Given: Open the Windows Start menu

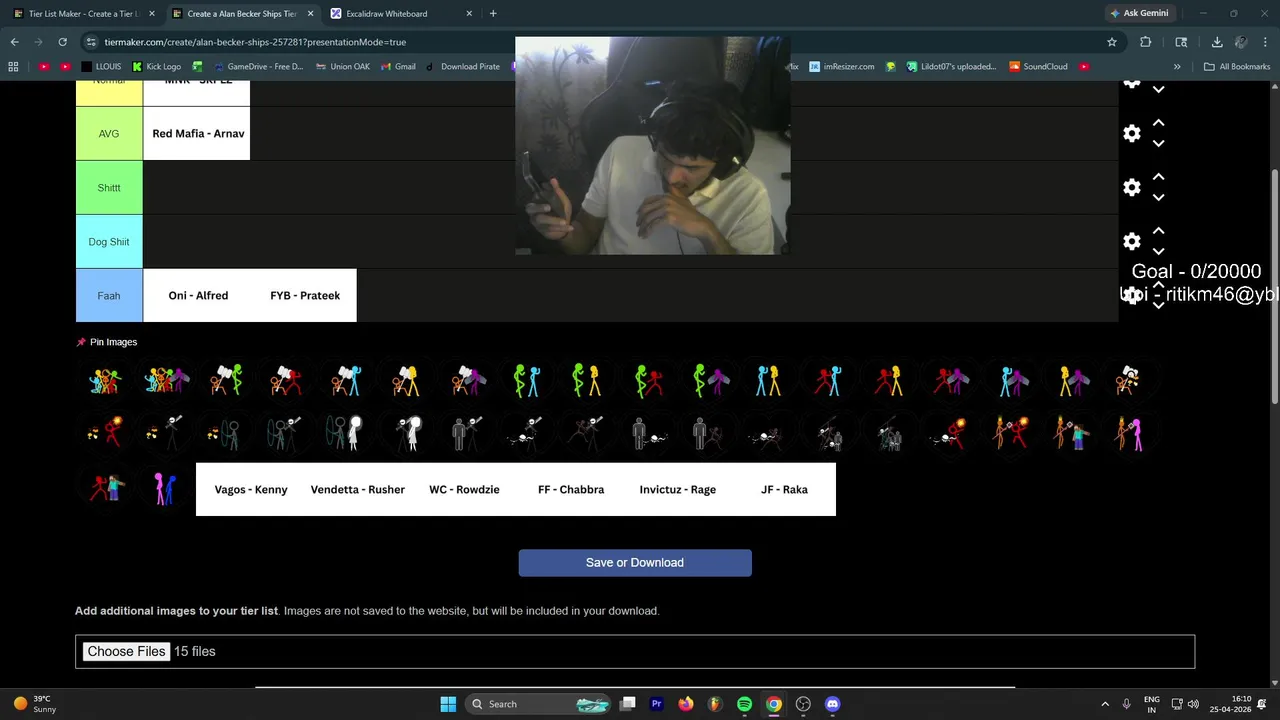Looking at the screenshot, I should [x=448, y=704].
